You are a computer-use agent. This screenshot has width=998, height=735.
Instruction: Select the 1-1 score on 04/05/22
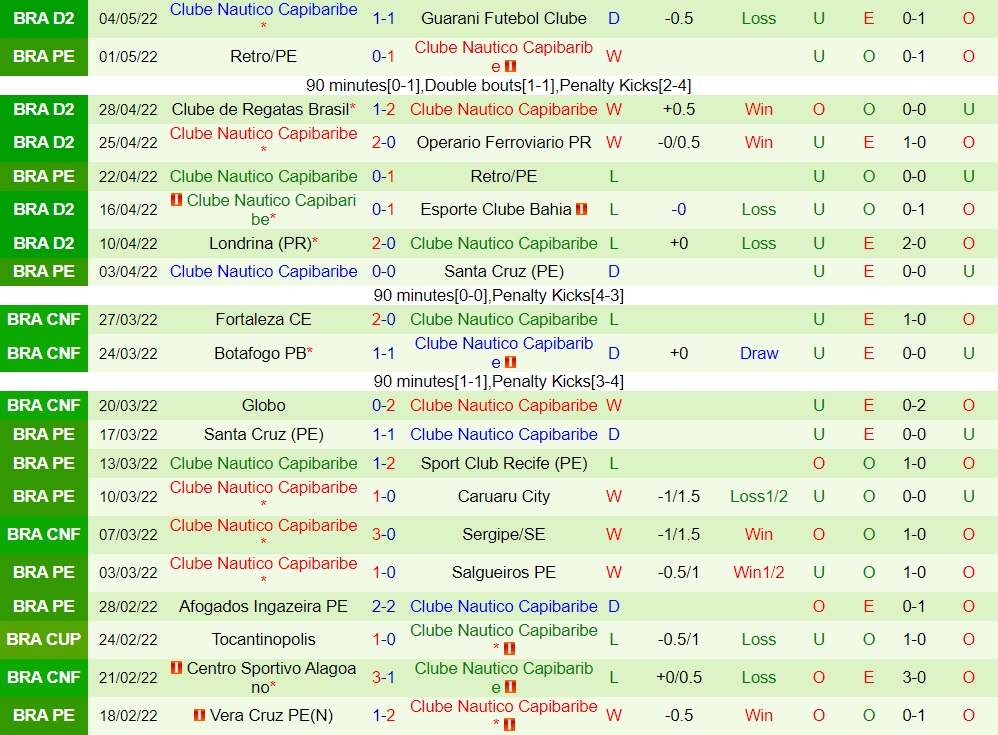pyautogui.click(x=383, y=18)
